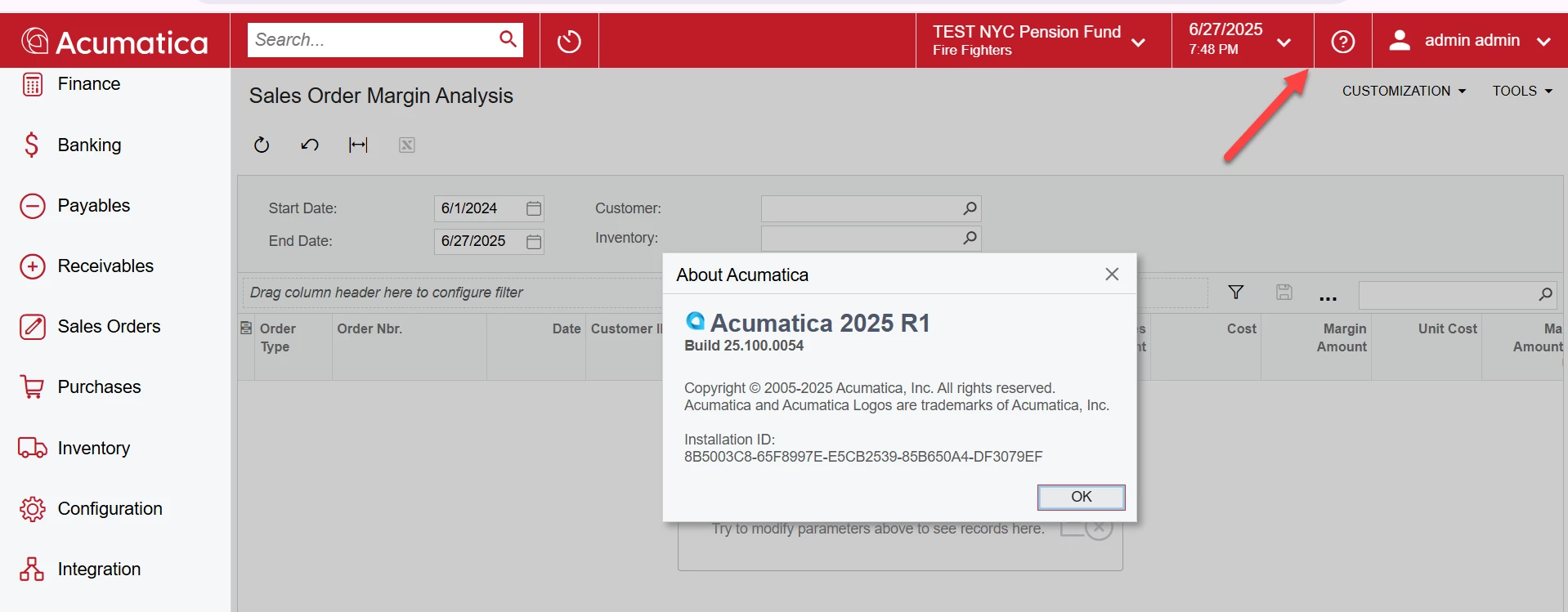Expand the business date 6/27/2025 dropdown
Image resolution: width=1568 pixels, height=612 pixels.
tap(1284, 42)
